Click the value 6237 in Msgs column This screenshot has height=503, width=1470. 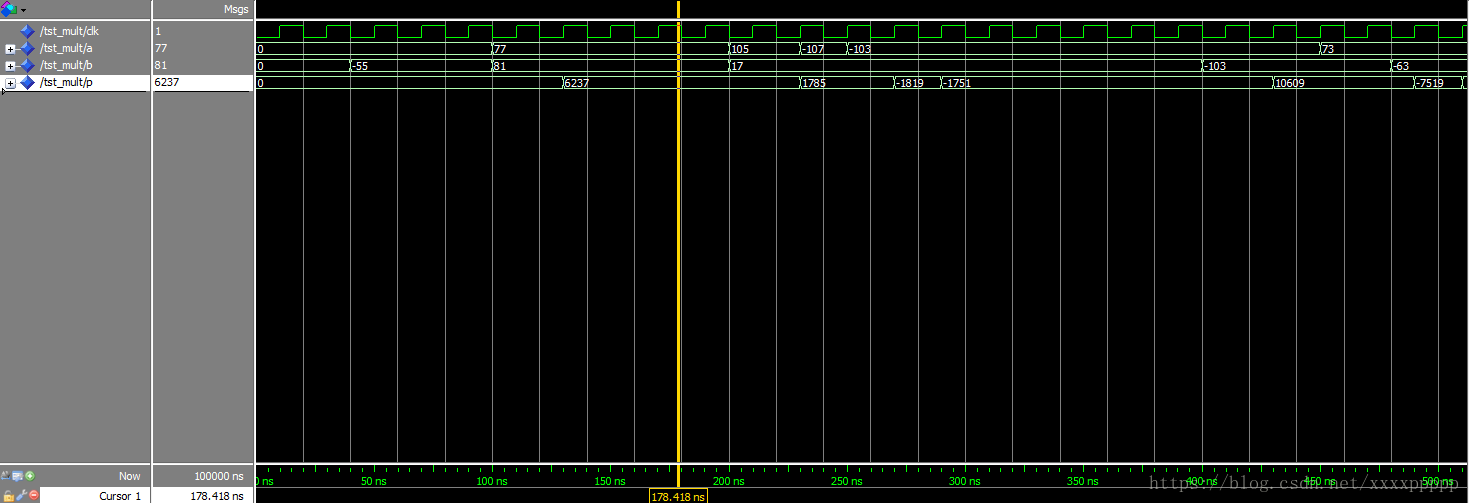(x=167, y=82)
